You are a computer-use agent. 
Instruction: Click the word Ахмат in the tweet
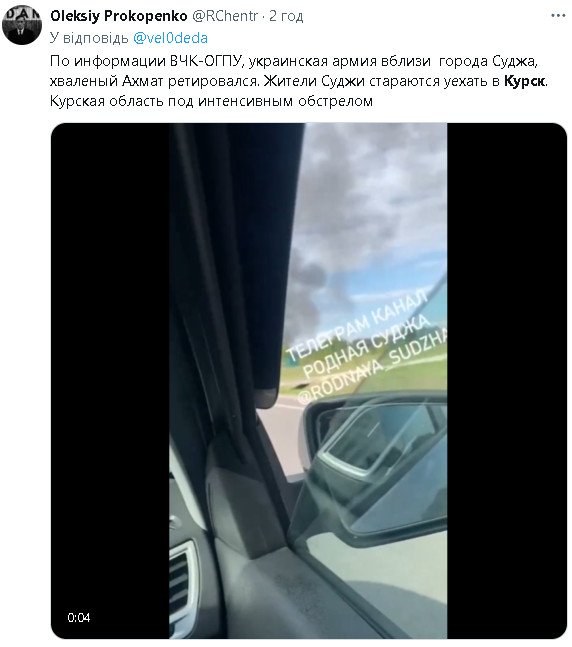[142, 81]
